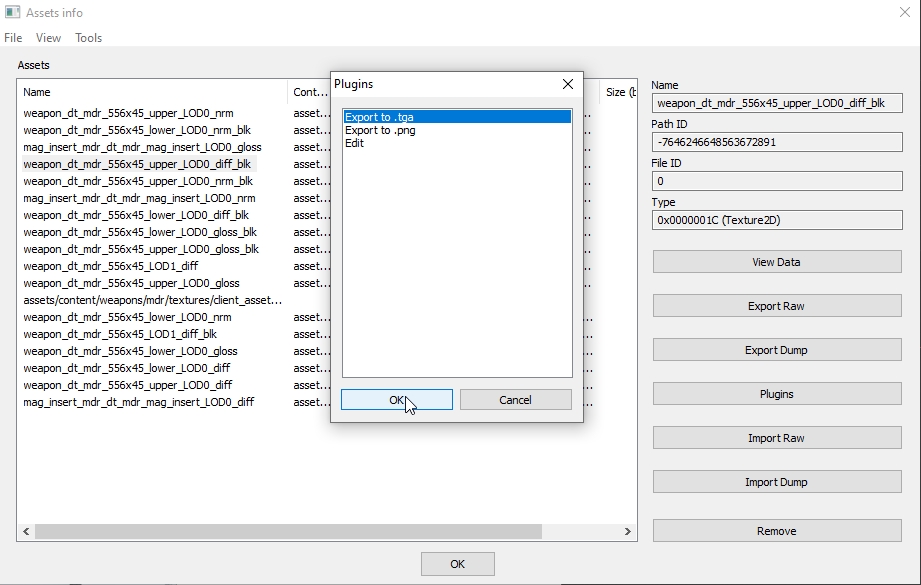Select the Export to .tga option

(379, 117)
